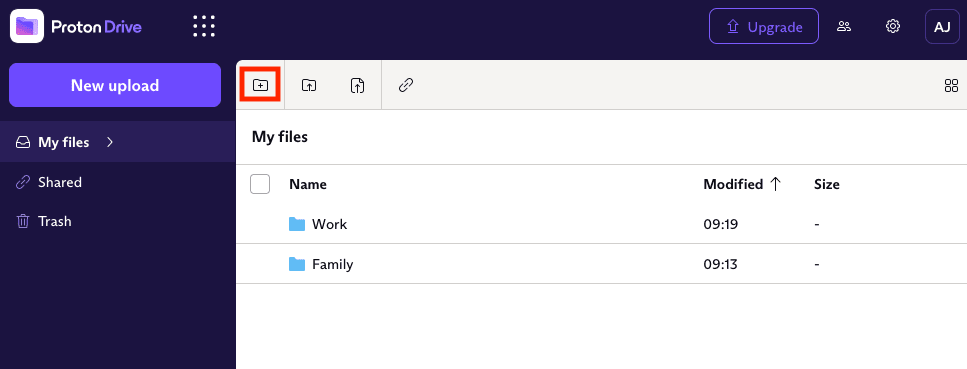The image size is (967, 369).
Task: Expand My files with the chevron arrow
Action: [x=110, y=142]
